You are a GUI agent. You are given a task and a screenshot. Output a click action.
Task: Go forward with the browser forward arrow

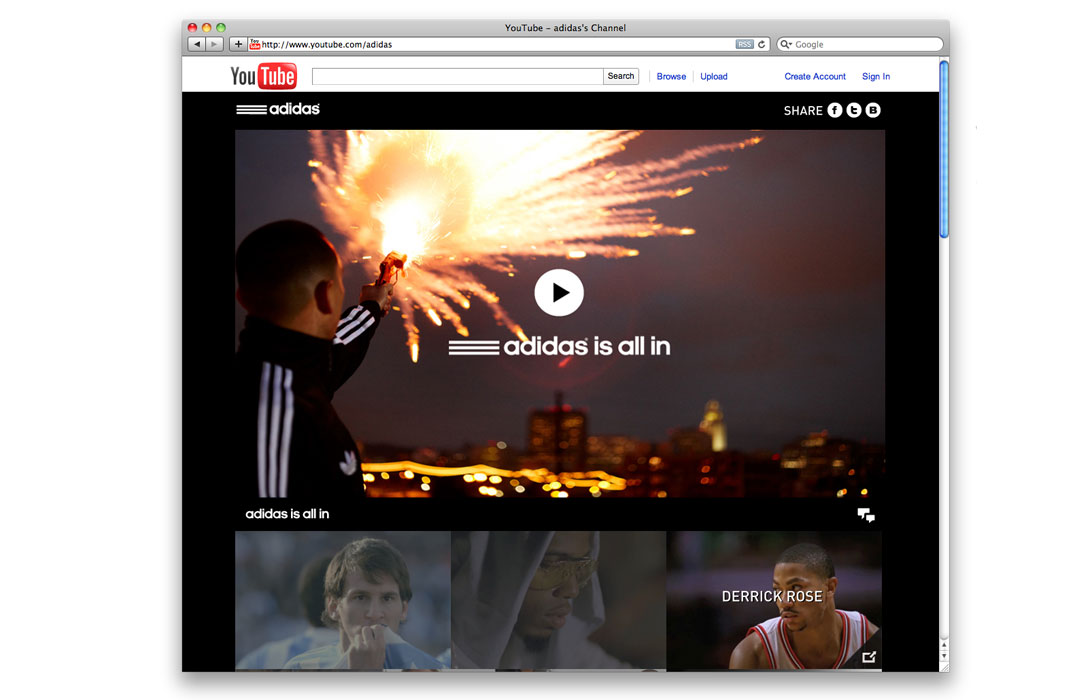pyautogui.click(x=215, y=44)
